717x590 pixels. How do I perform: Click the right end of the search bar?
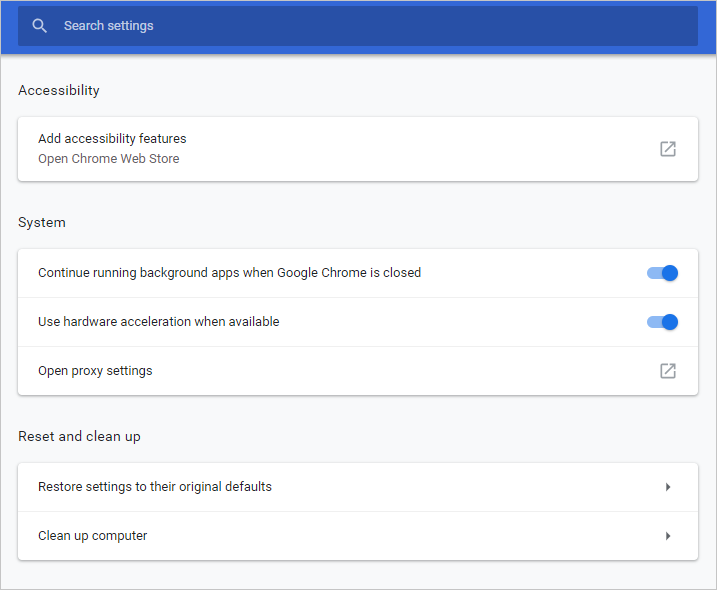click(680, 26)
